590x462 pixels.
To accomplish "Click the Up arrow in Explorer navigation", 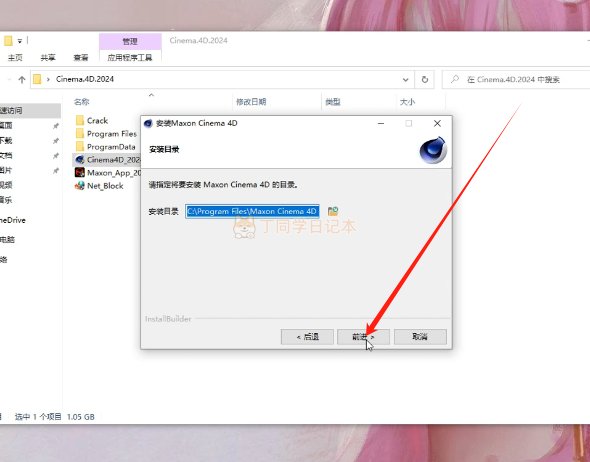I will pyautogui.click(x=21, y=79).
